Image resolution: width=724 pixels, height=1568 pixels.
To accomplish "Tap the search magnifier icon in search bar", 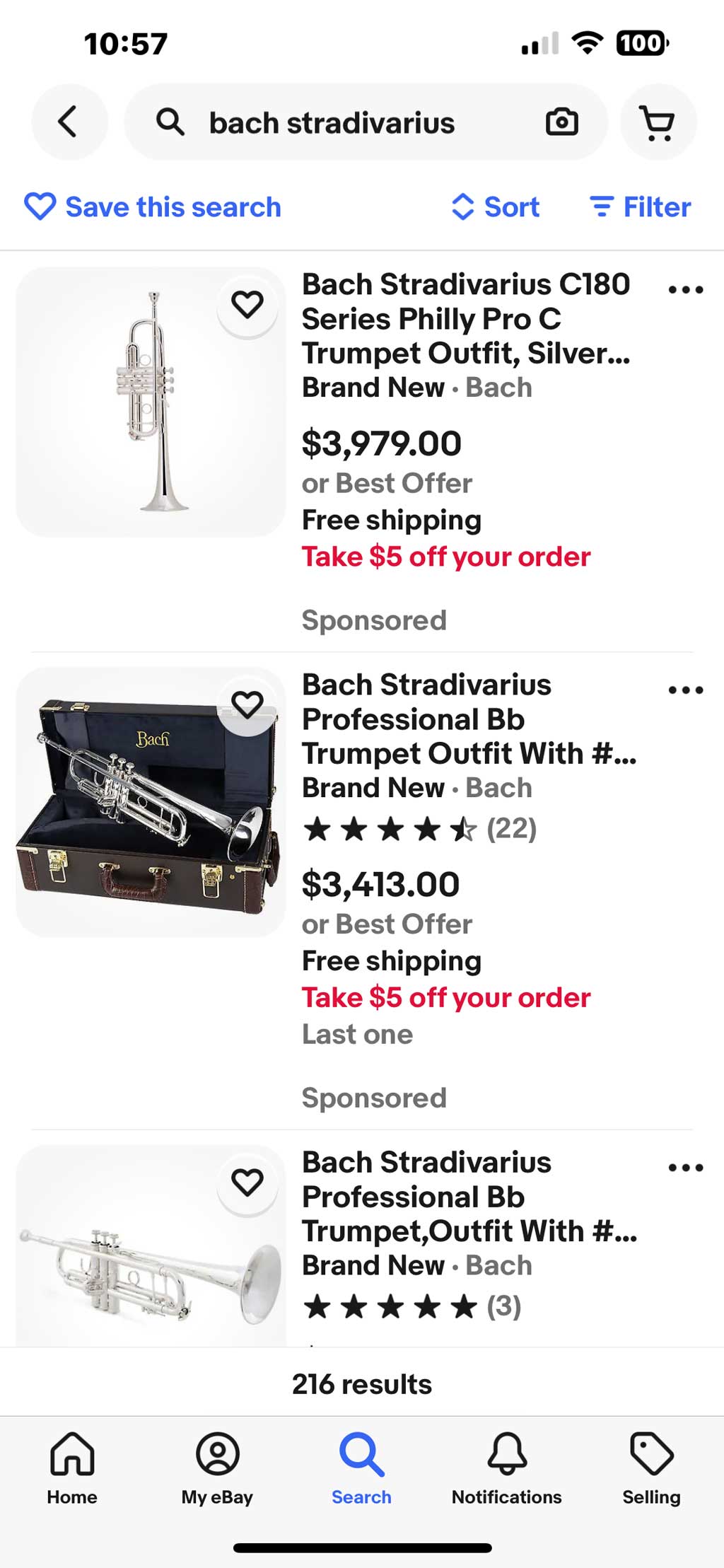I will 170,122.
